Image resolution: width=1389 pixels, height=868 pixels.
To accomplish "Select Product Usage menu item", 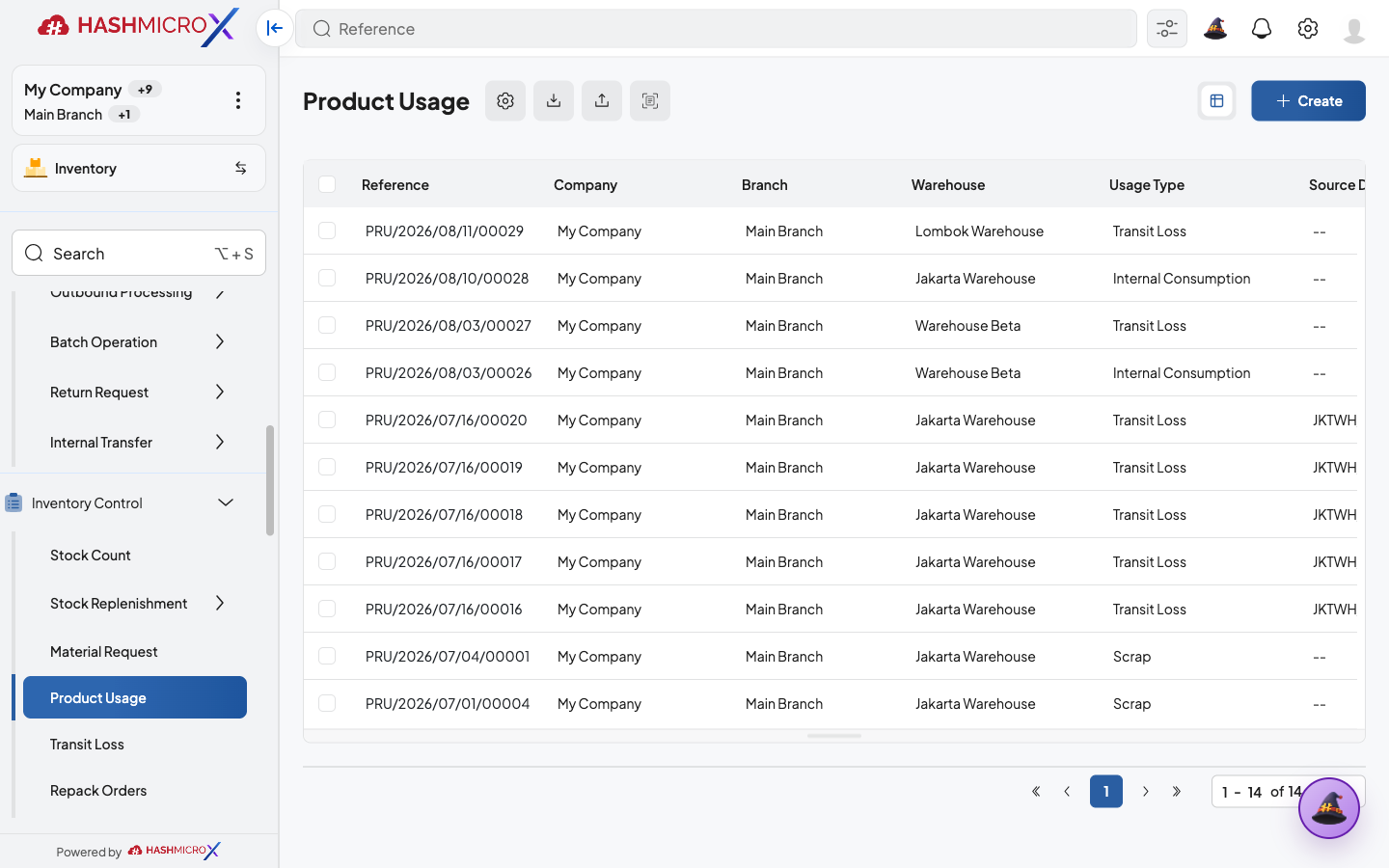I will tap(135, 697).
